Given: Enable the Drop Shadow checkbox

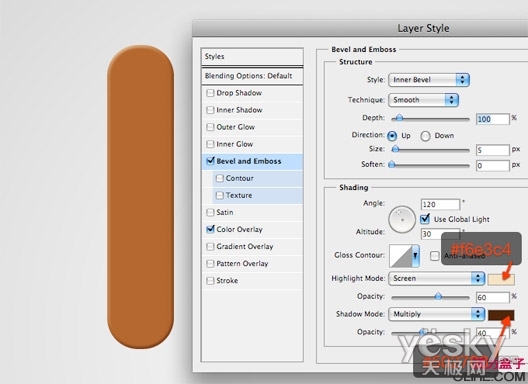Looking at the screenshot, I should pyautogui.click(x=210, y=93).
